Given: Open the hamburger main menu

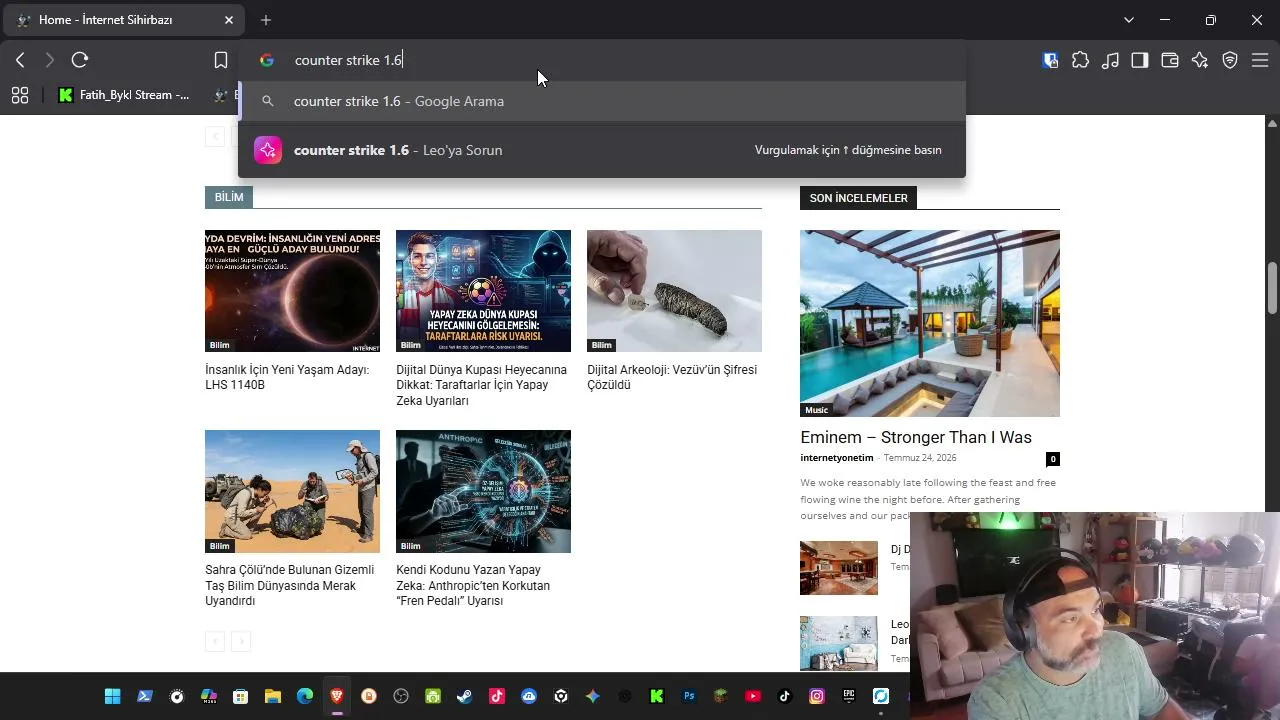Looking at the screenshot, I should pyautogui.click(x=1260, y=60).
